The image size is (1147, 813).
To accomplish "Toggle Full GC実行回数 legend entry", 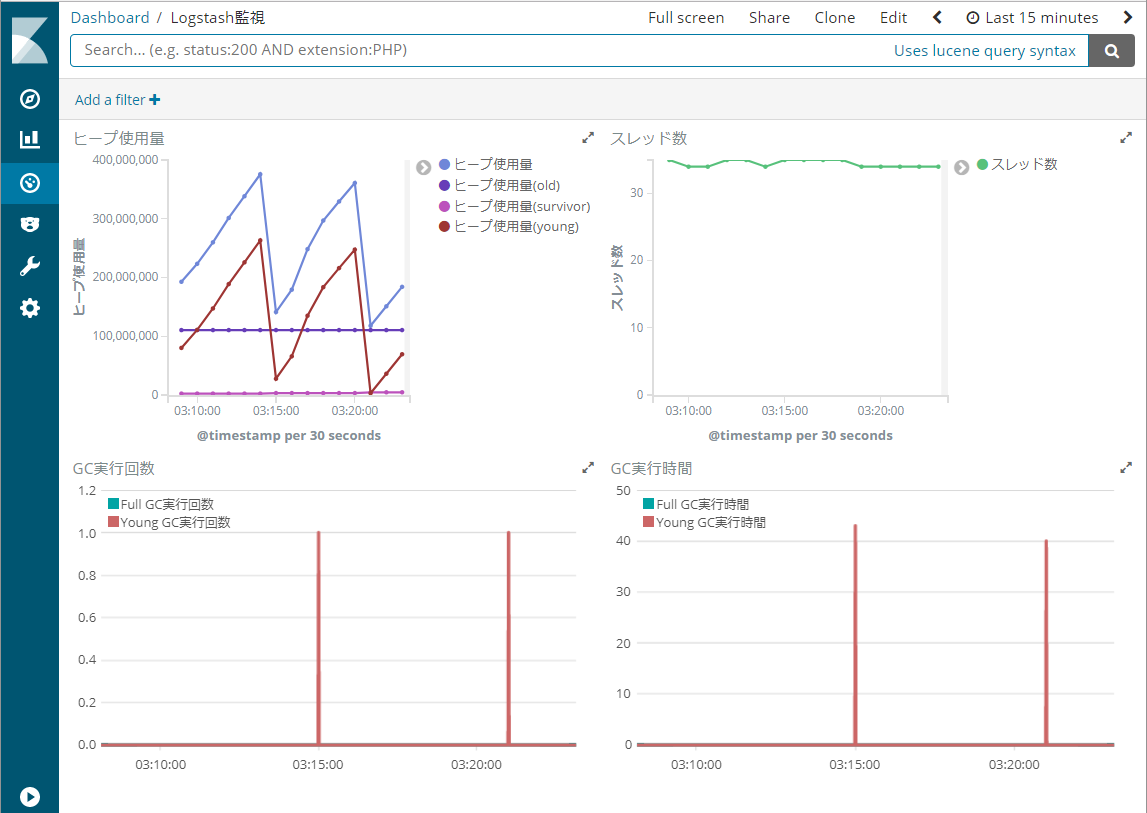I will [161, 504].
